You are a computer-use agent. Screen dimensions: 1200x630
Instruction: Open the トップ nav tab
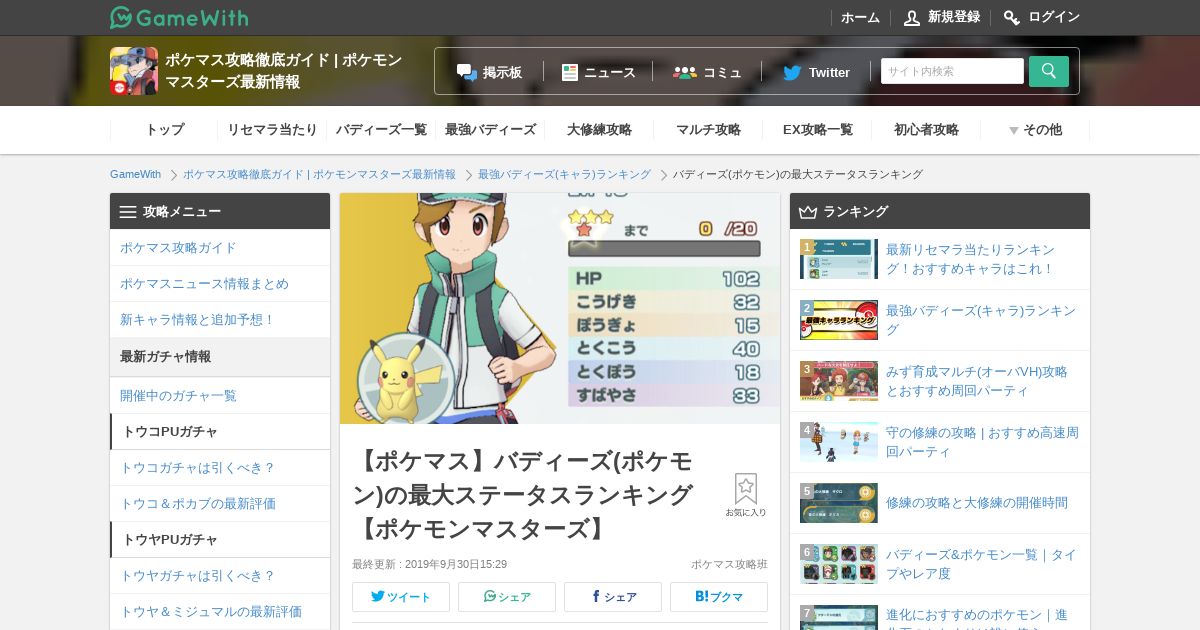[165, 130]
